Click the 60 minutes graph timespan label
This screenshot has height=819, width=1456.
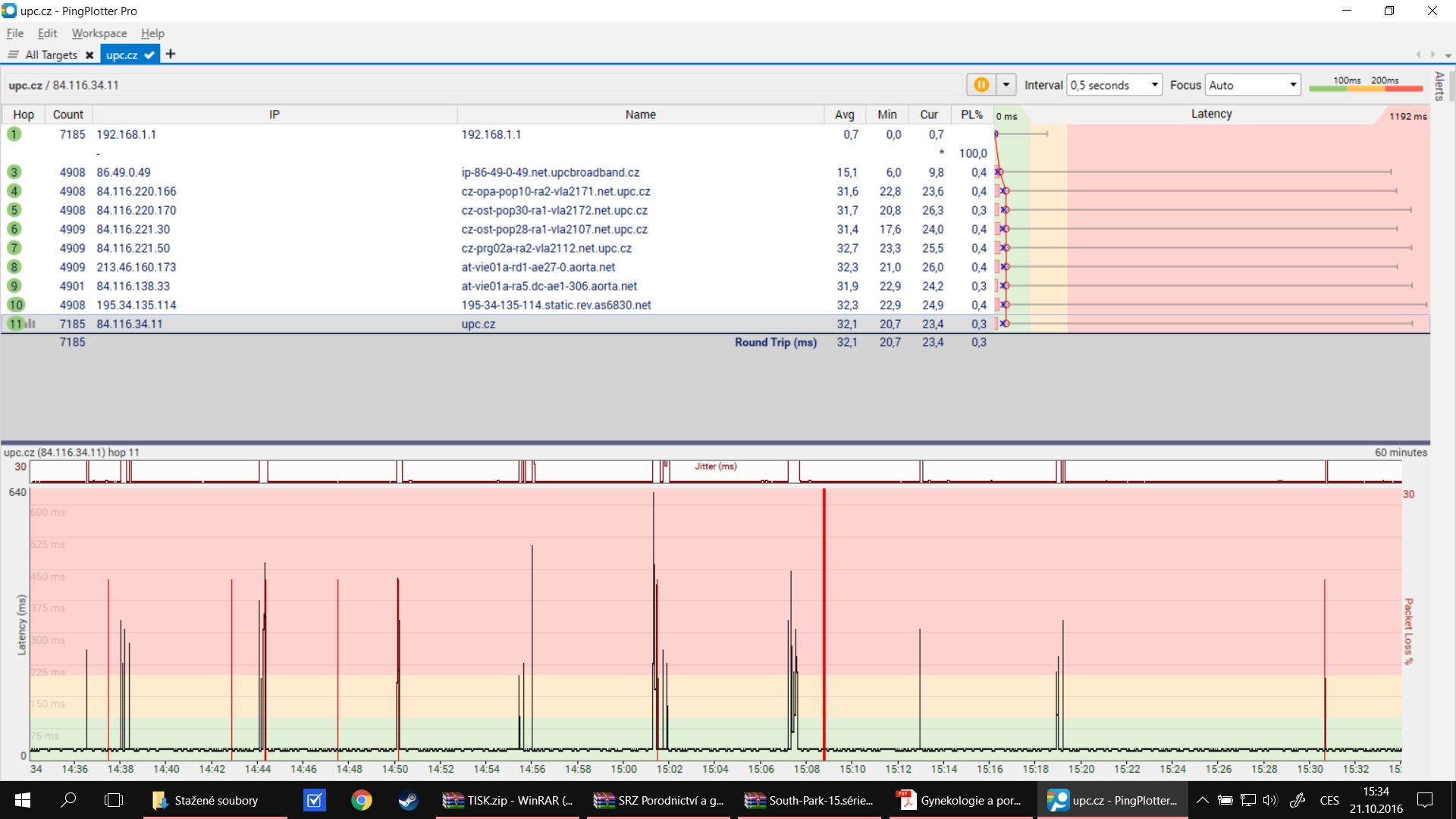click(1400, 453)
